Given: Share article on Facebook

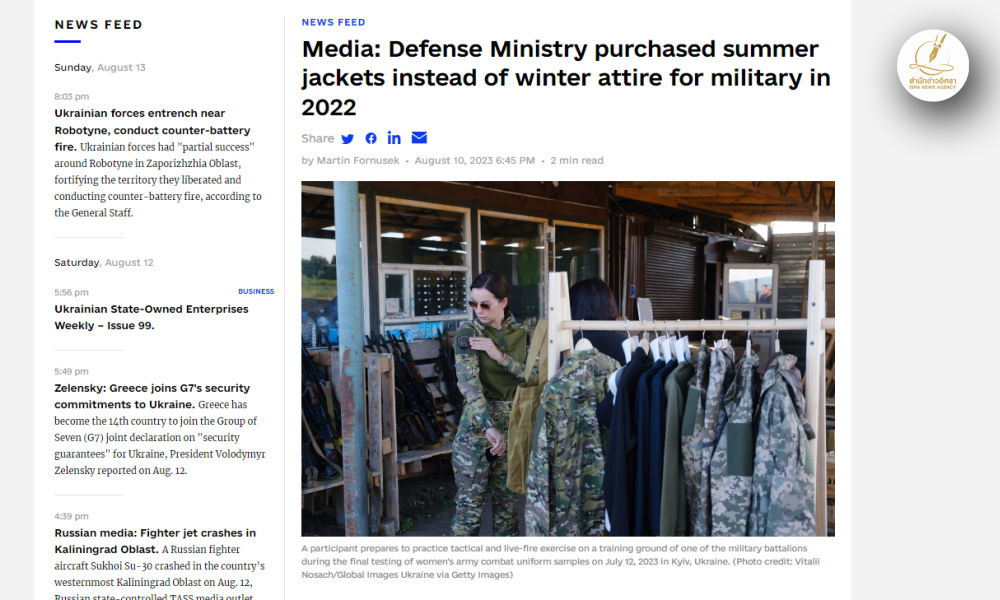Looking at the screenshot, I should [371, 138].
